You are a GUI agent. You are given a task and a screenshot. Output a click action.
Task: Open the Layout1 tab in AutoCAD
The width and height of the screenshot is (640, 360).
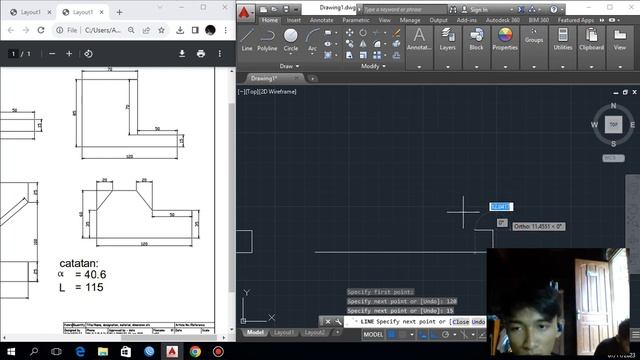point(284,333)
